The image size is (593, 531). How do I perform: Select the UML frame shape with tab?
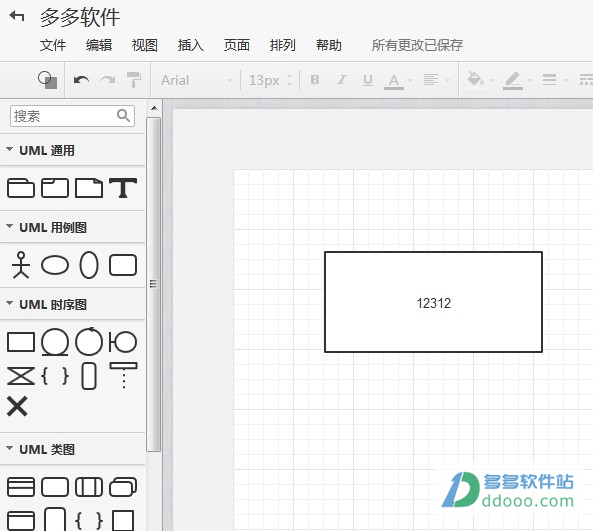pyautogui.click(x=55, y=188)
